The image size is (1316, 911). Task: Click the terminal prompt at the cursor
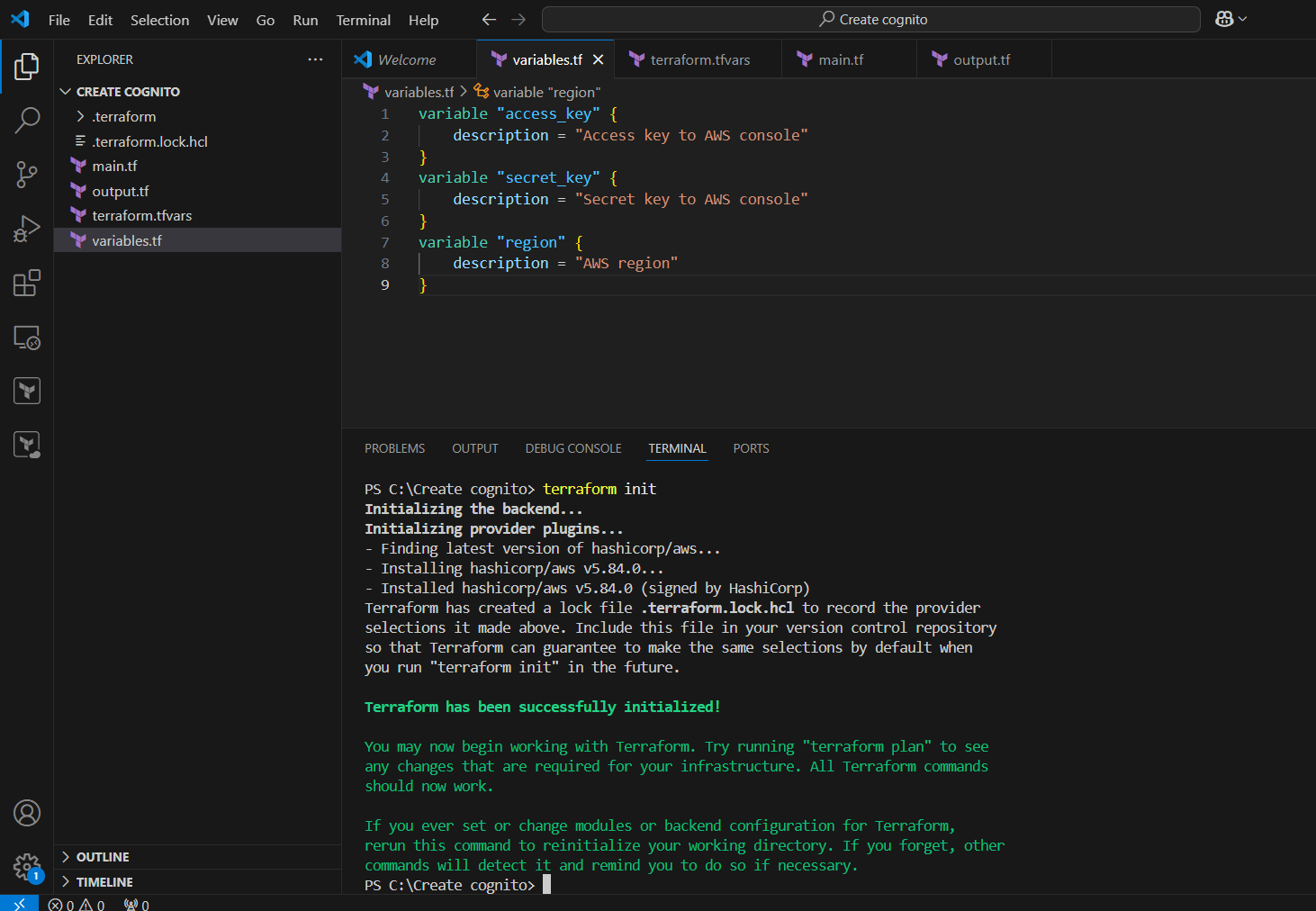pos(546,885)
